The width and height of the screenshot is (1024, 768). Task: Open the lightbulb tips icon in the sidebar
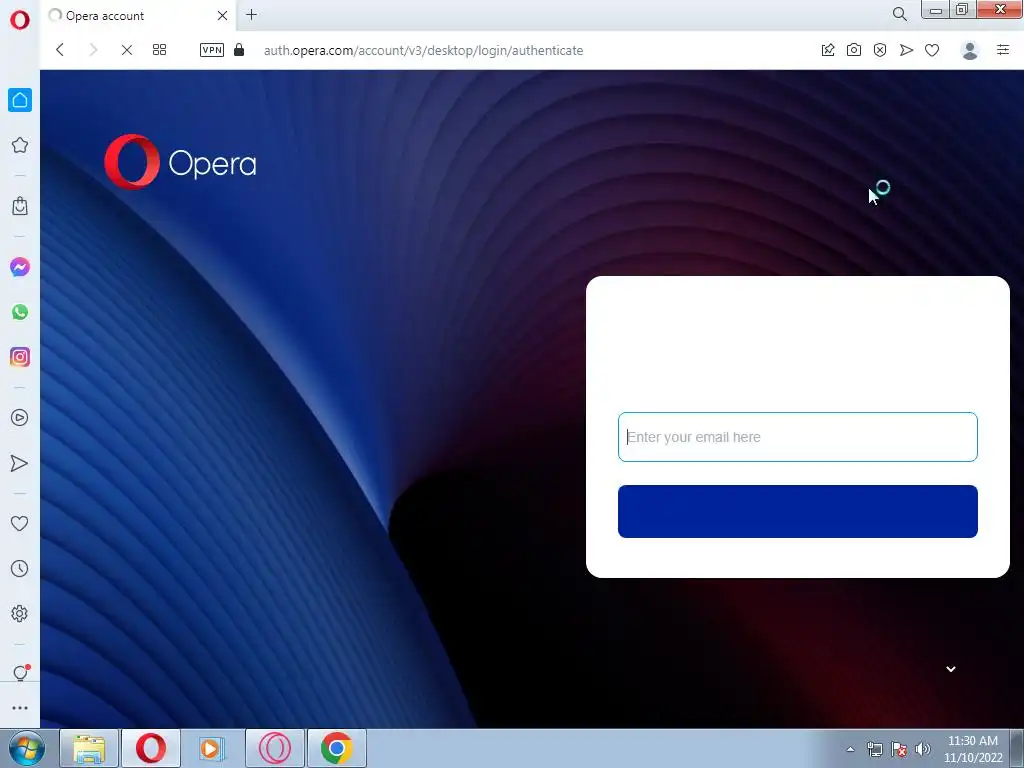21,673
